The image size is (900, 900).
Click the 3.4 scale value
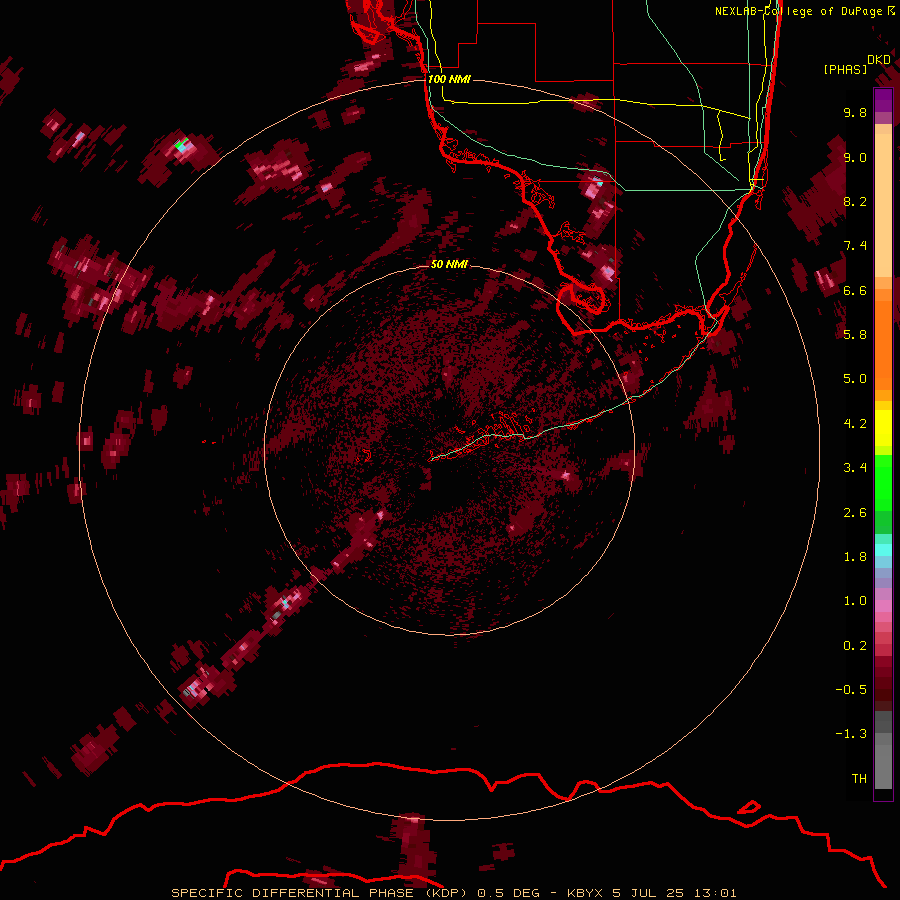855,468
